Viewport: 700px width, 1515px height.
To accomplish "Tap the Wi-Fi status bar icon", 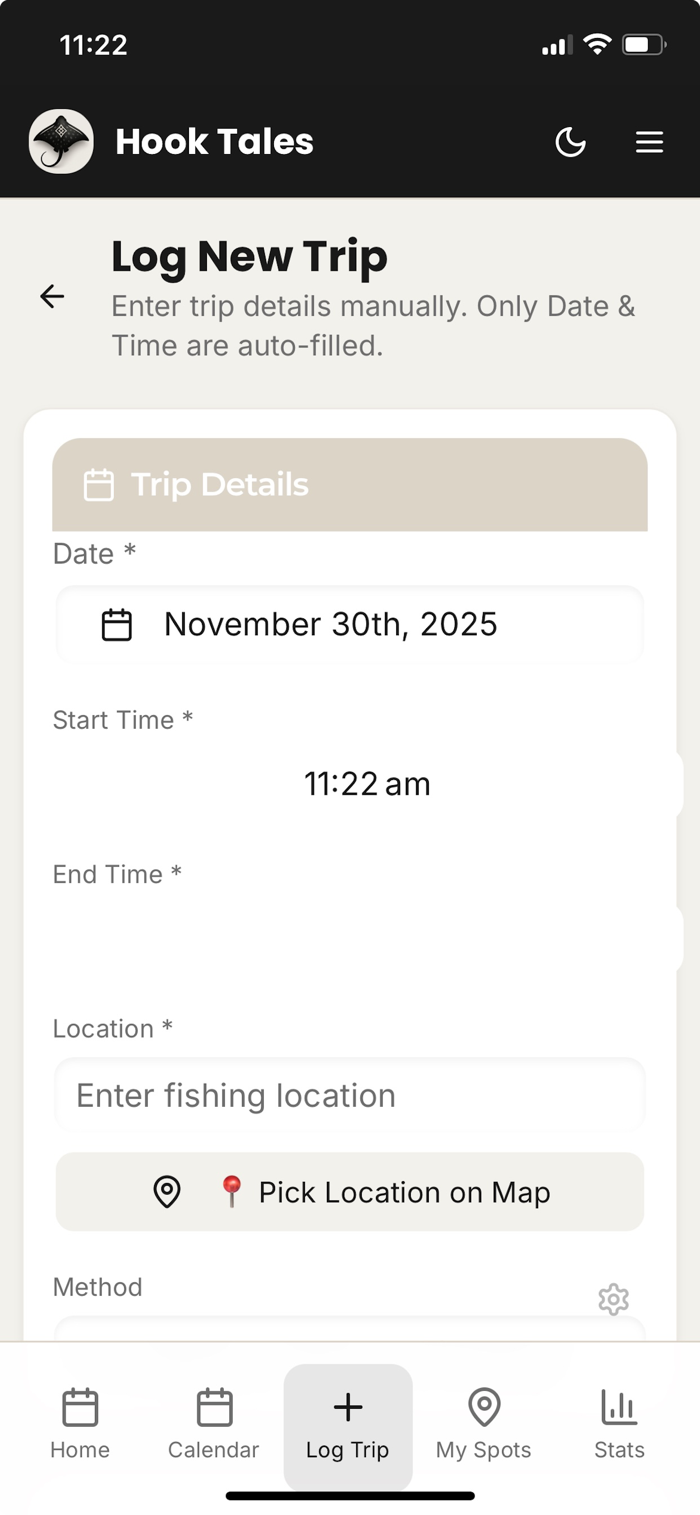I will [x=597, y=44].
